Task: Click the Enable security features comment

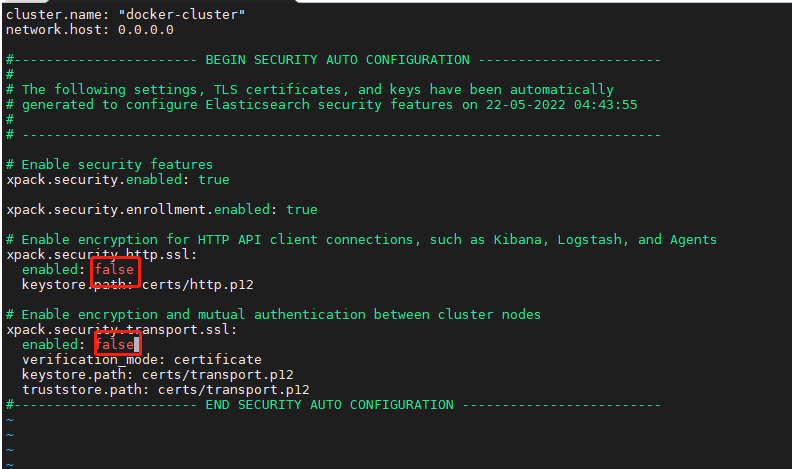Action: pyautogui.click(x=110, y=165)
